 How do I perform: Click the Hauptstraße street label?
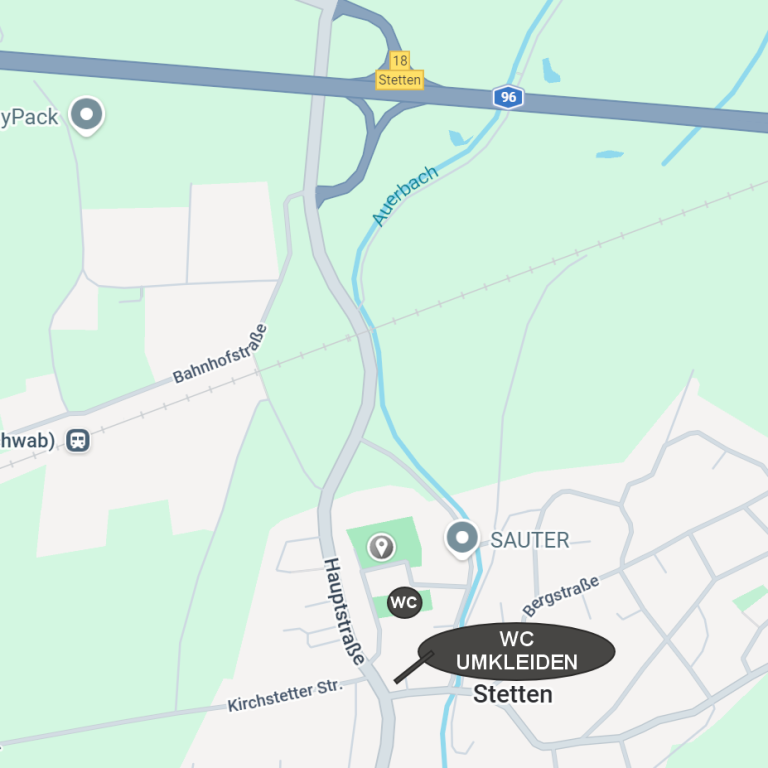[x=344, y=611]
